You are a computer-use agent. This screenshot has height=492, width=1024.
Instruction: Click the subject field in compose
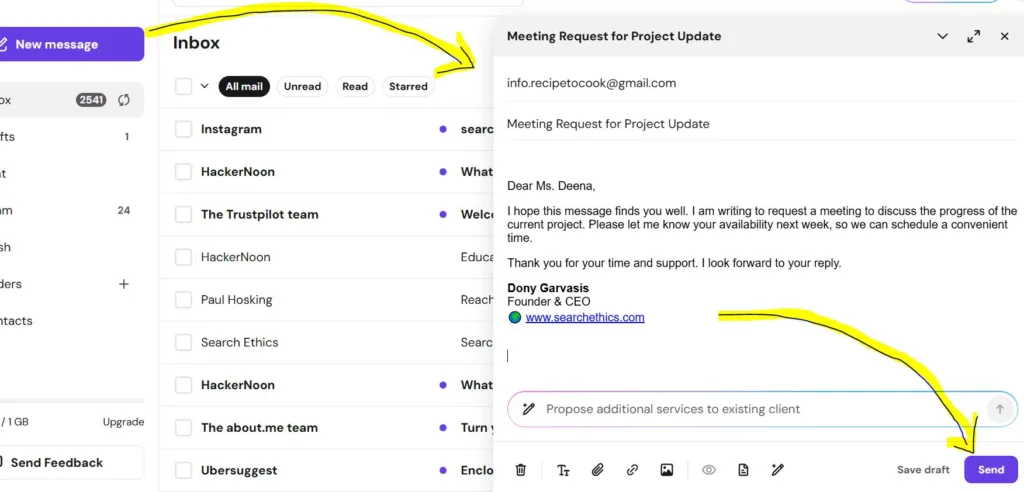point(762,123)
